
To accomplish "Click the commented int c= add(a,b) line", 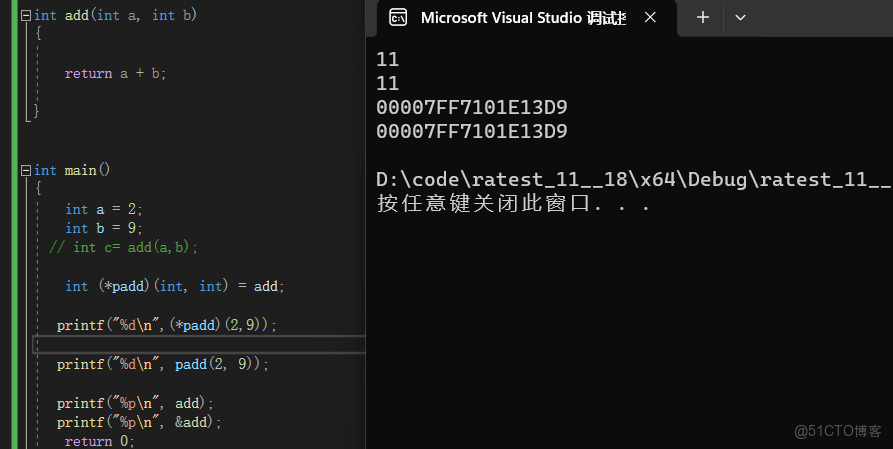I will (x=124, y=247).
